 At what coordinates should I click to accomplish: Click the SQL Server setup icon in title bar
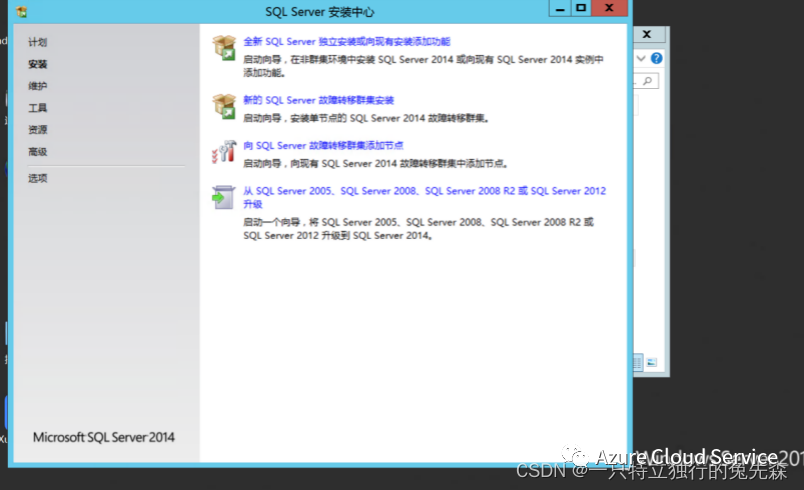pyautogui.click(x=22, y=11)
